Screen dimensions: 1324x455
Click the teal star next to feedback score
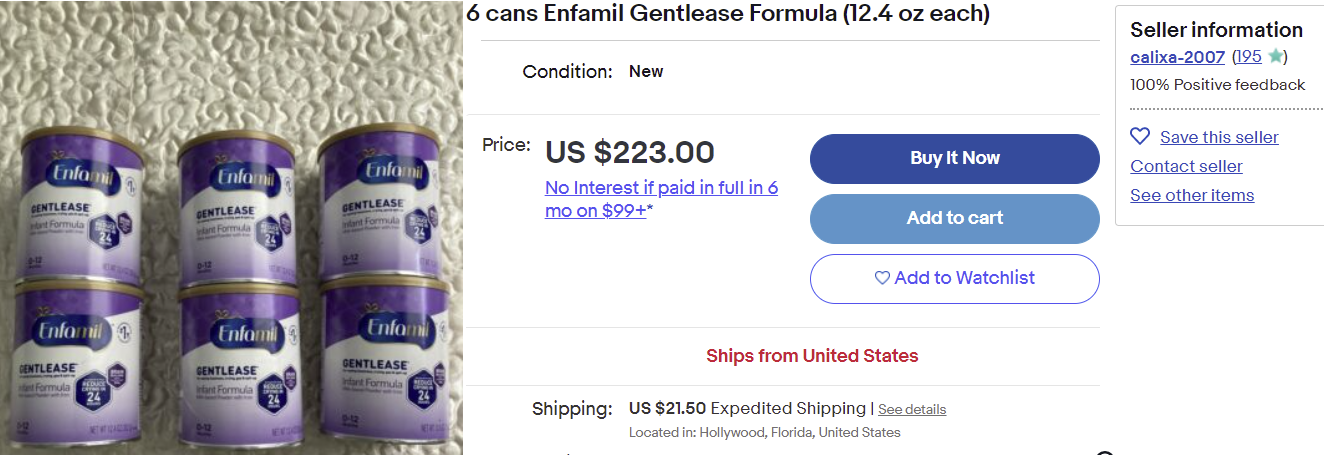[1275, 57]
